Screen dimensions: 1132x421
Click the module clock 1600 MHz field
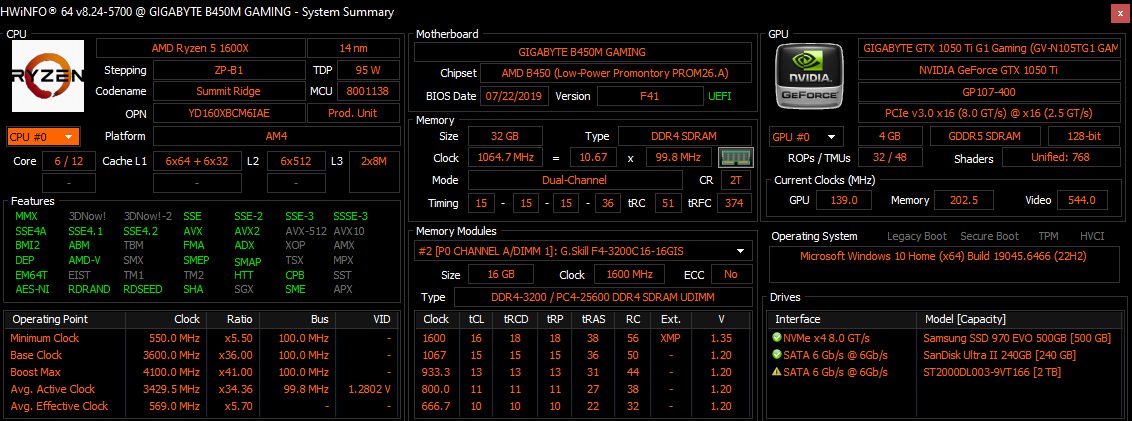click(x=630, y=275)
